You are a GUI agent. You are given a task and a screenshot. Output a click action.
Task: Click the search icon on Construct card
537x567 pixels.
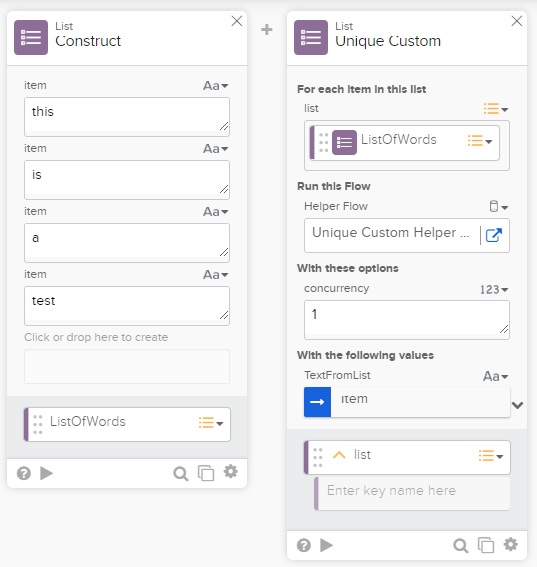[x=180, y=473]
